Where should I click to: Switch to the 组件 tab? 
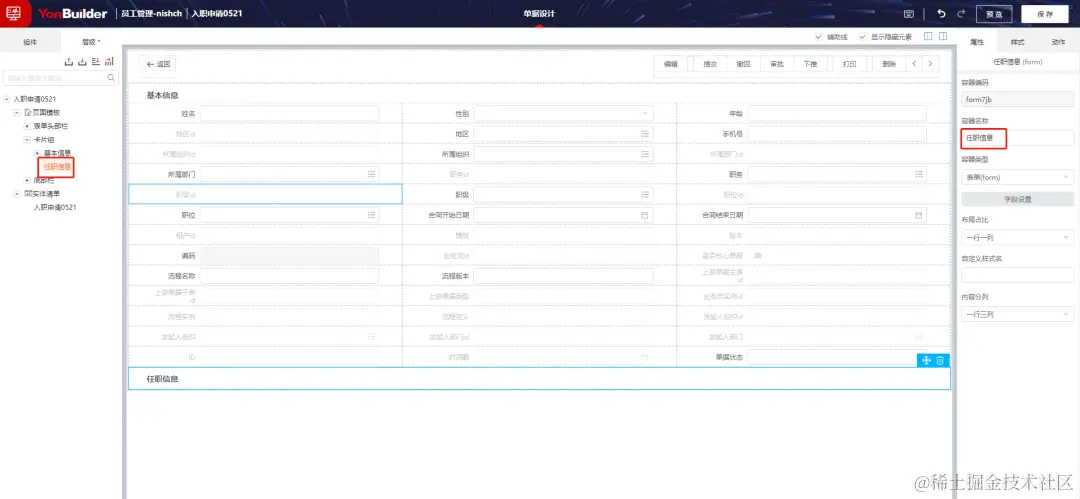[x=30, y=41]
